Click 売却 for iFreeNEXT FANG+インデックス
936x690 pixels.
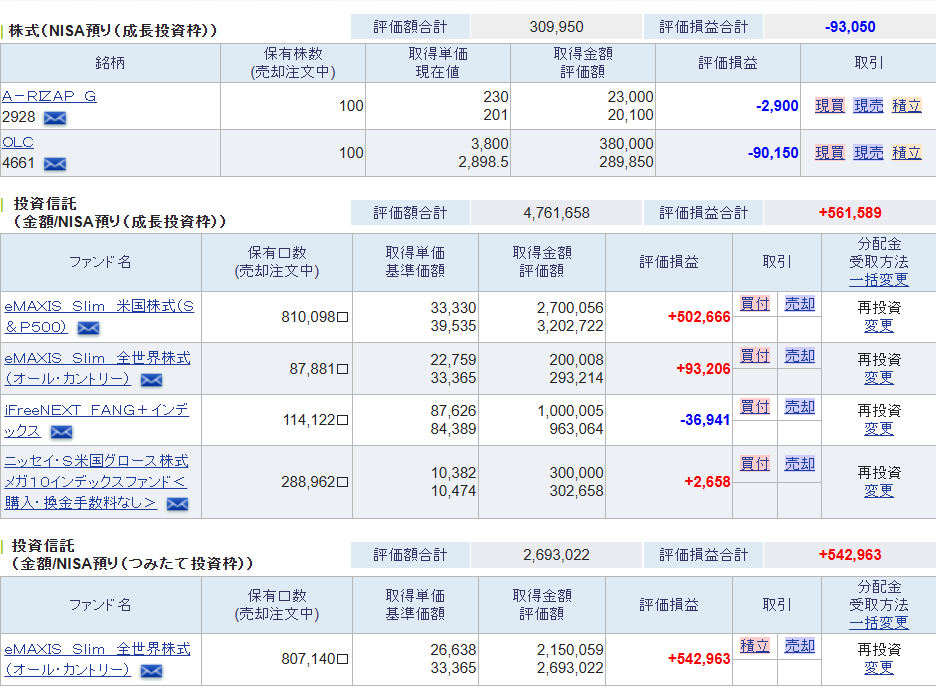click(x=799, y=407)
